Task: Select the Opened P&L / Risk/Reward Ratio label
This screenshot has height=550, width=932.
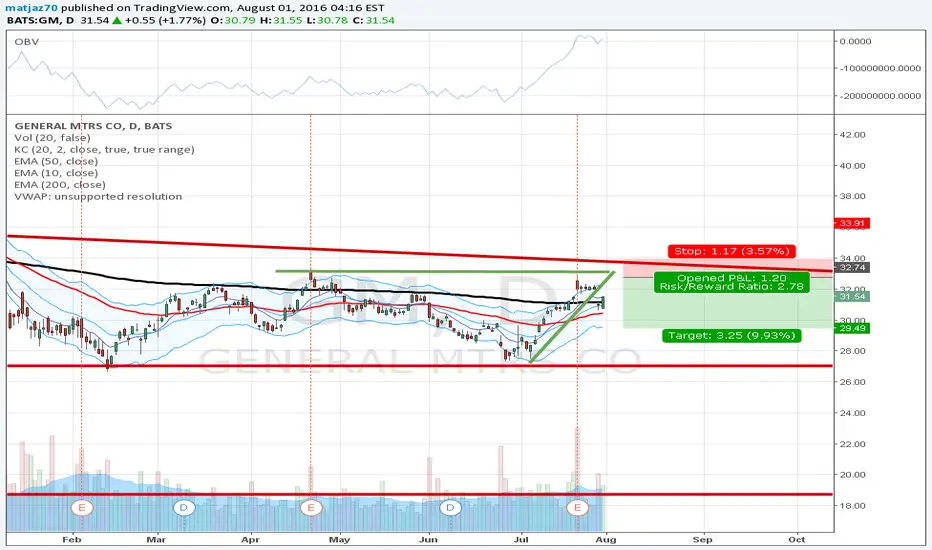Action: (x=732, y=282)
